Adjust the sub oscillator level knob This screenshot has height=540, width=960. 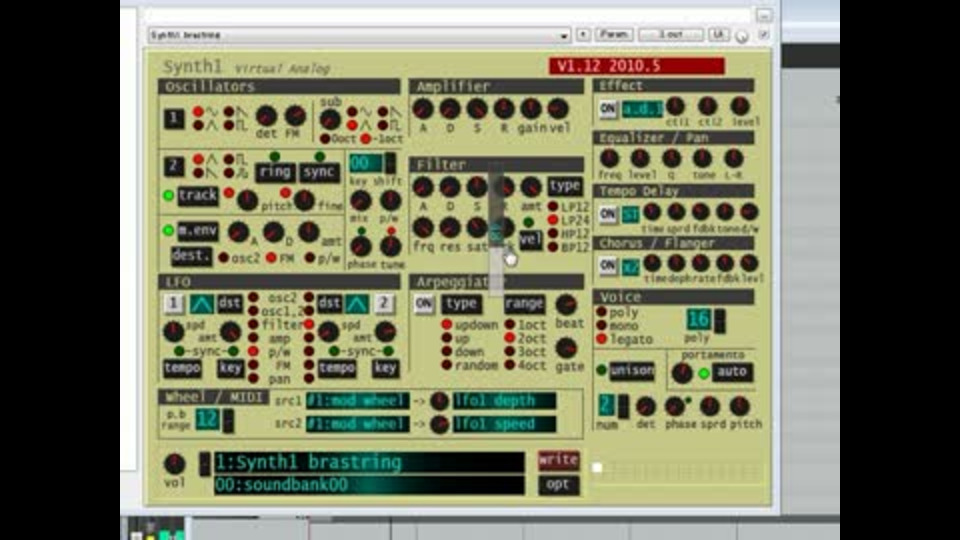click(330, 119)
